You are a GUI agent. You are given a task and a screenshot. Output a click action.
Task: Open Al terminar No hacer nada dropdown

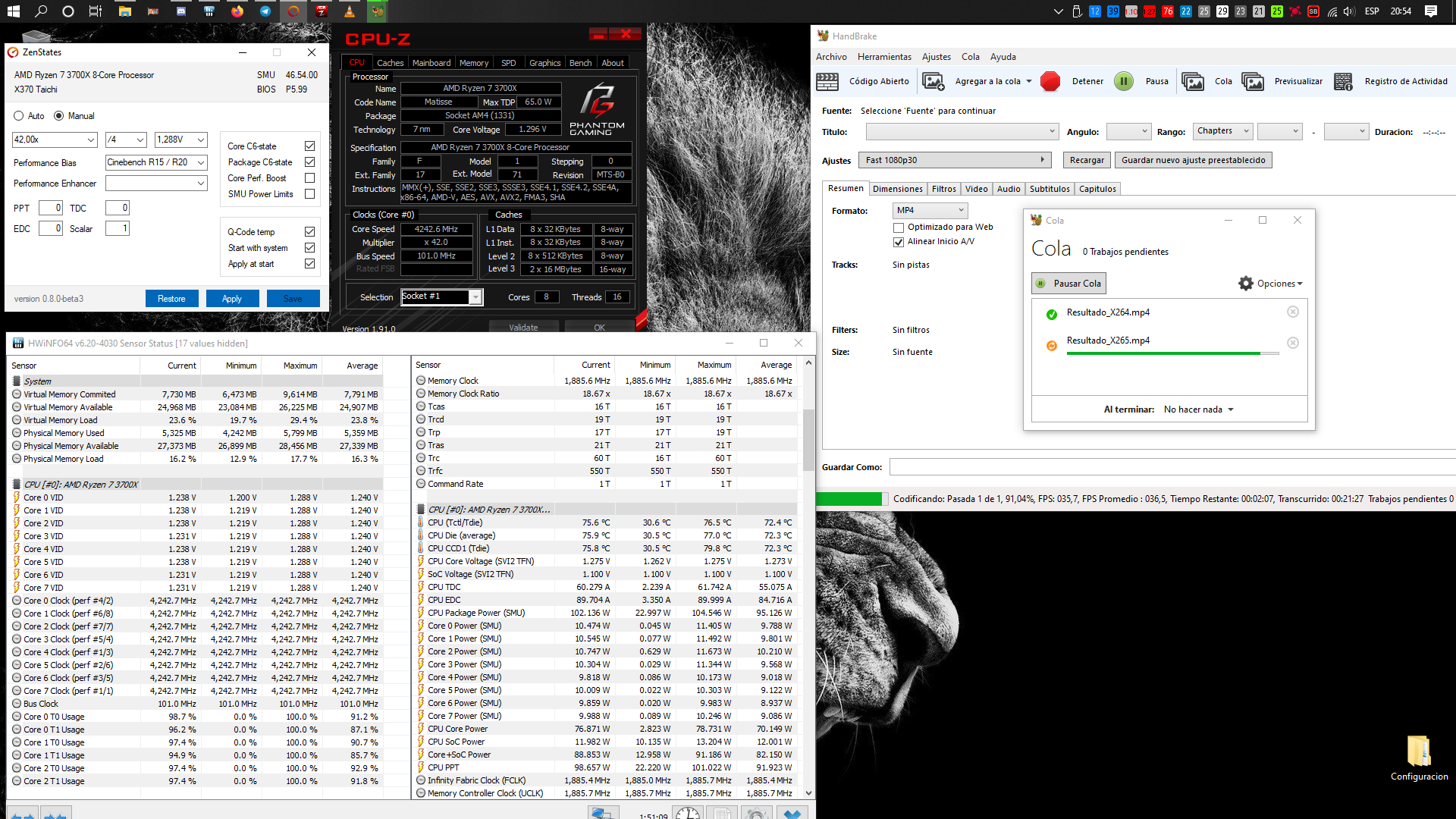coord(1199,409)
